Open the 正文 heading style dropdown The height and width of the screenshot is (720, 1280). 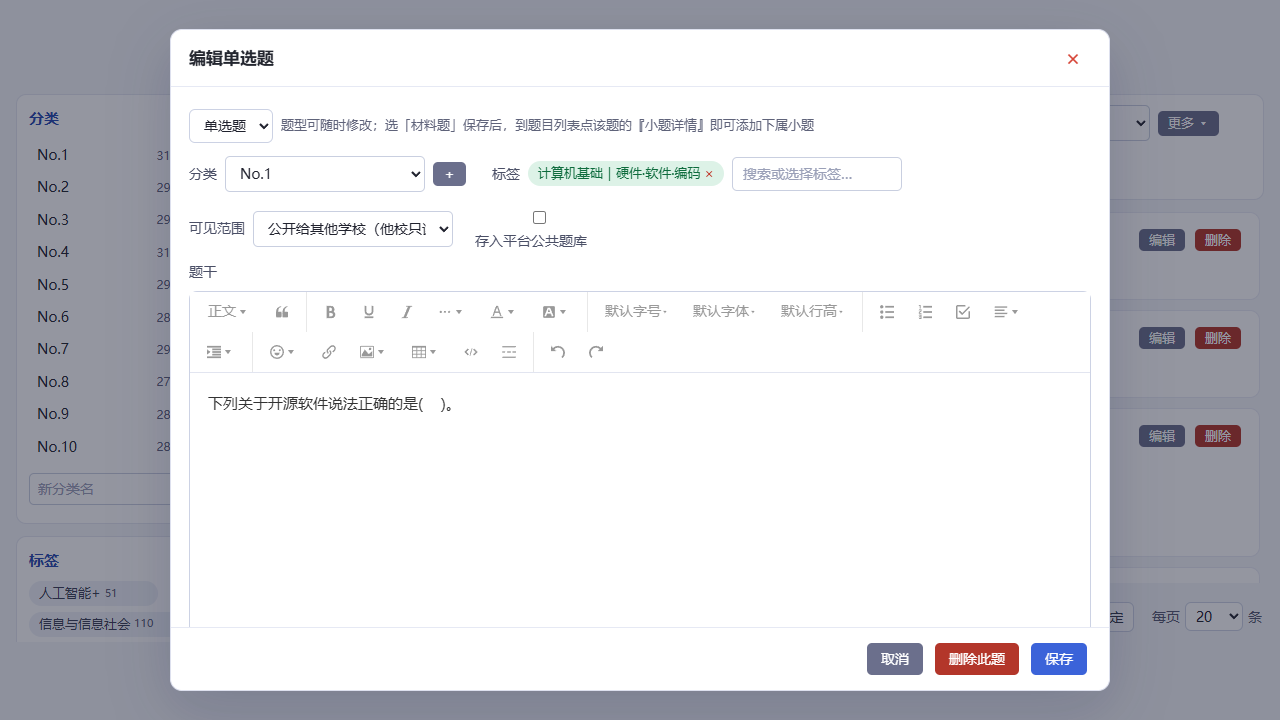pyautogui.click(x=227, y=312)
